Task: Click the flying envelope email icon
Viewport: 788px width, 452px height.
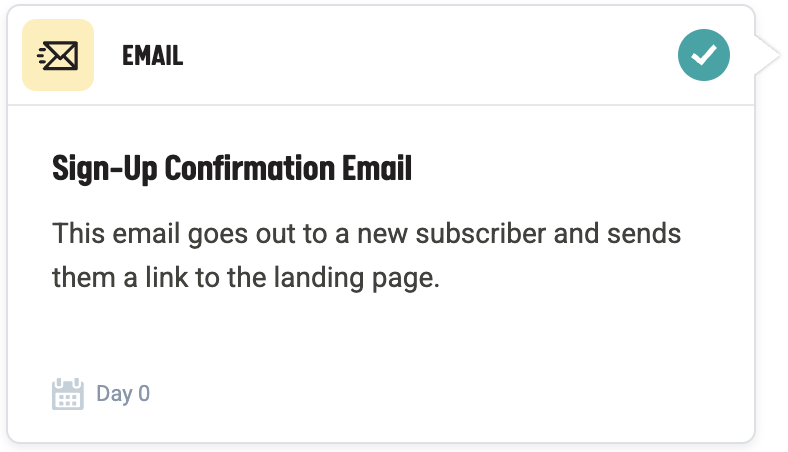Action: pos(58,56)
